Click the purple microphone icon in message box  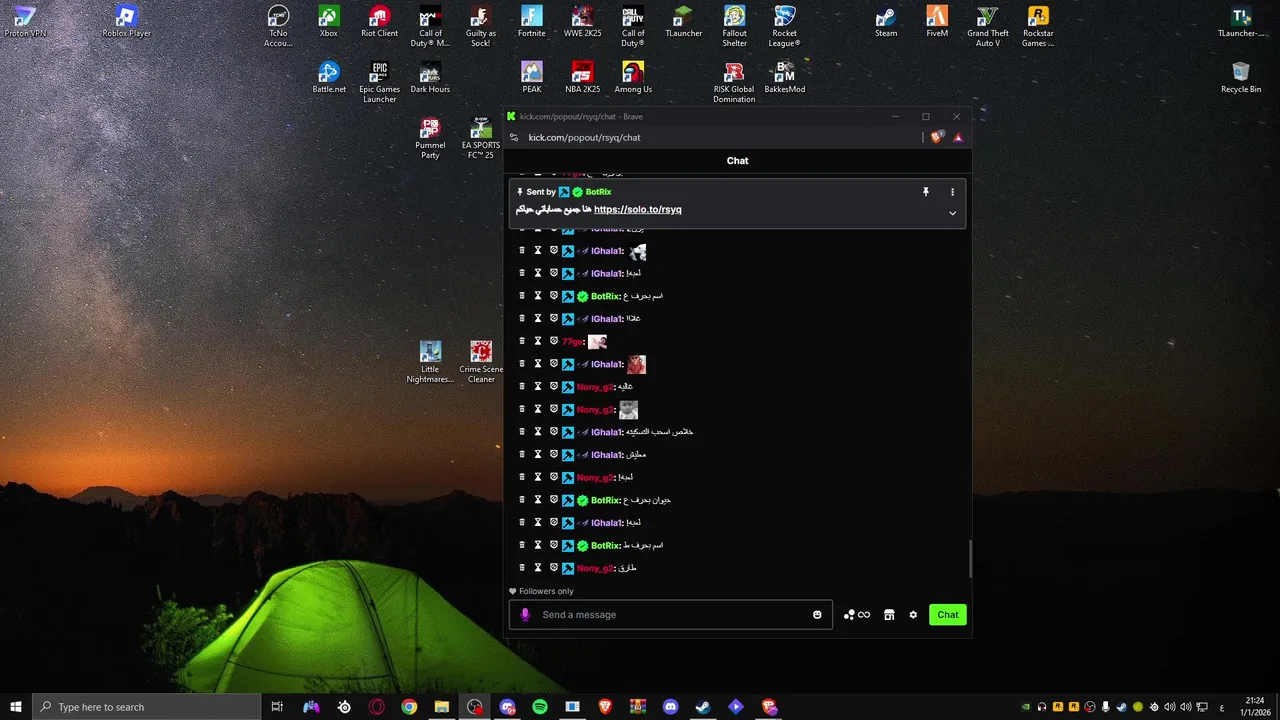click(x=525, y=615)
